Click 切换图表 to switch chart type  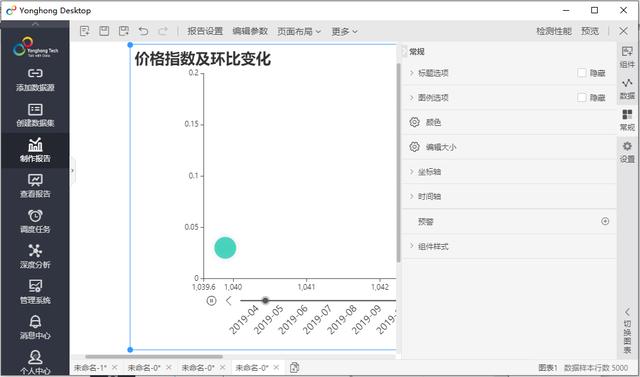tap(627, 331)
